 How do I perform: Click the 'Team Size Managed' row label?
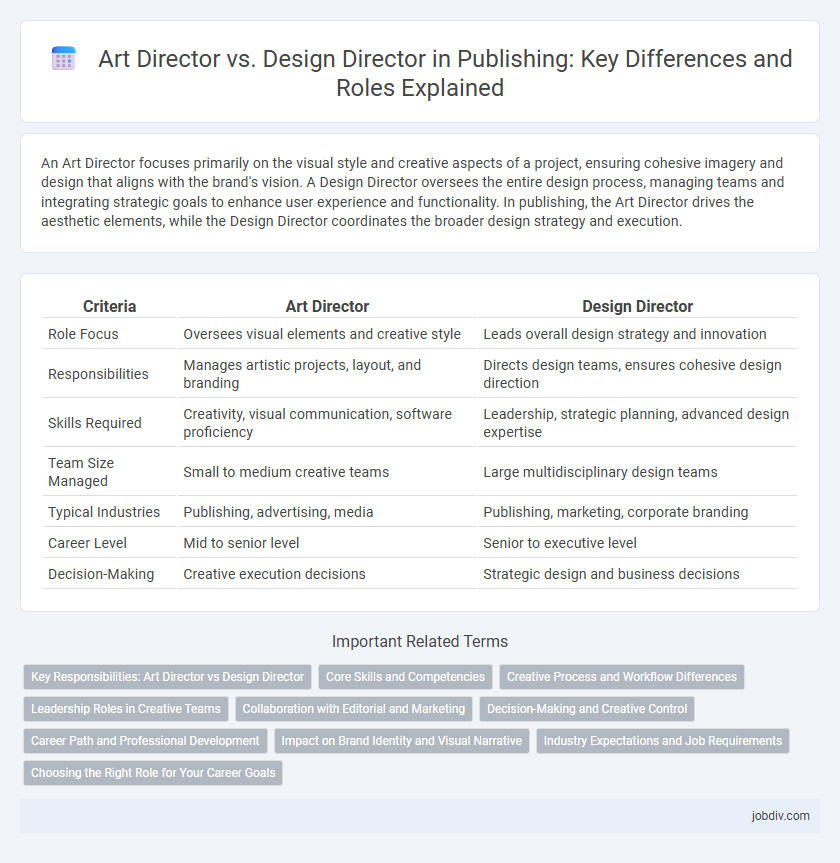click(81, 472)
